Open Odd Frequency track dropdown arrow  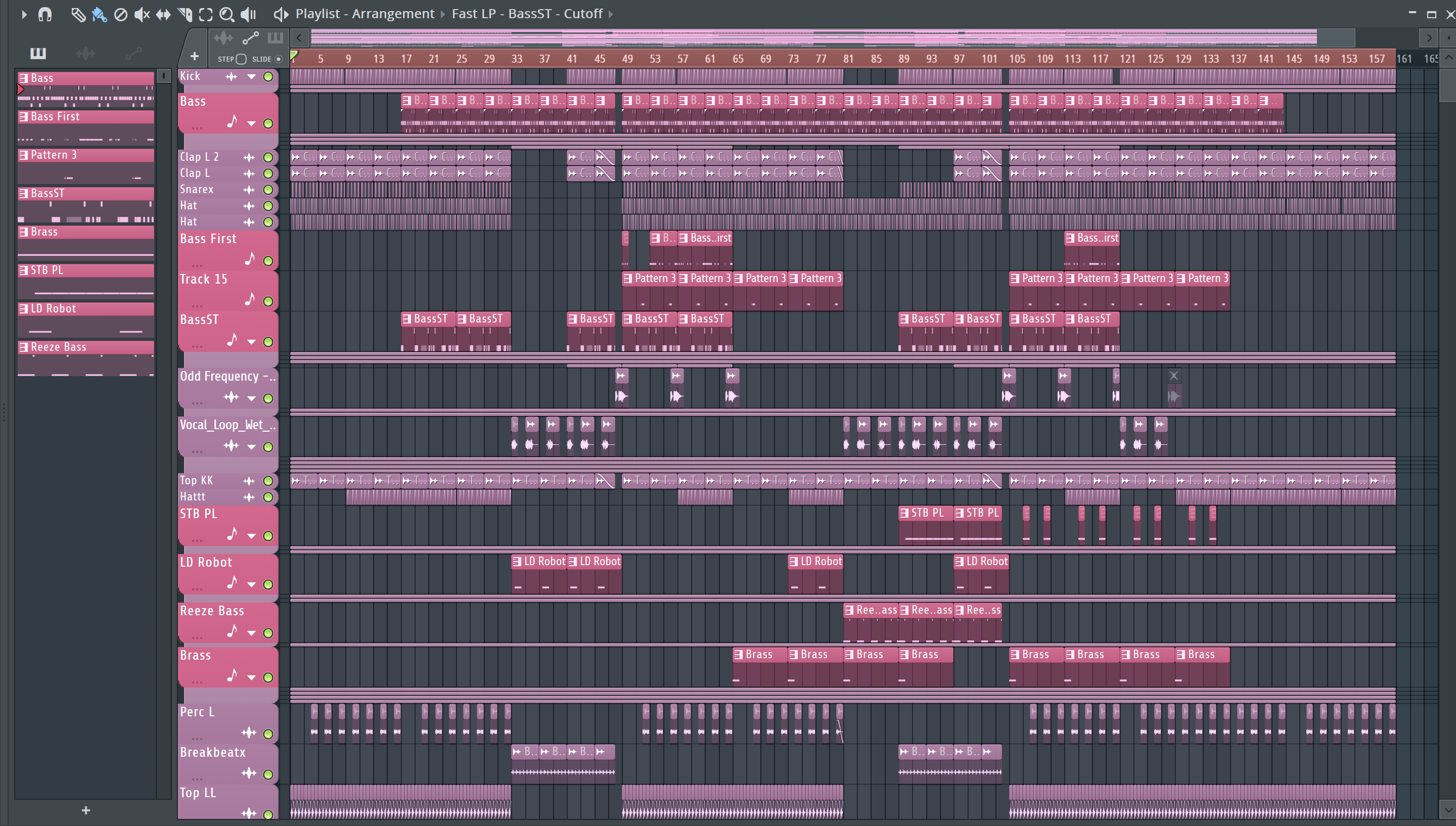tap(251, 399)
